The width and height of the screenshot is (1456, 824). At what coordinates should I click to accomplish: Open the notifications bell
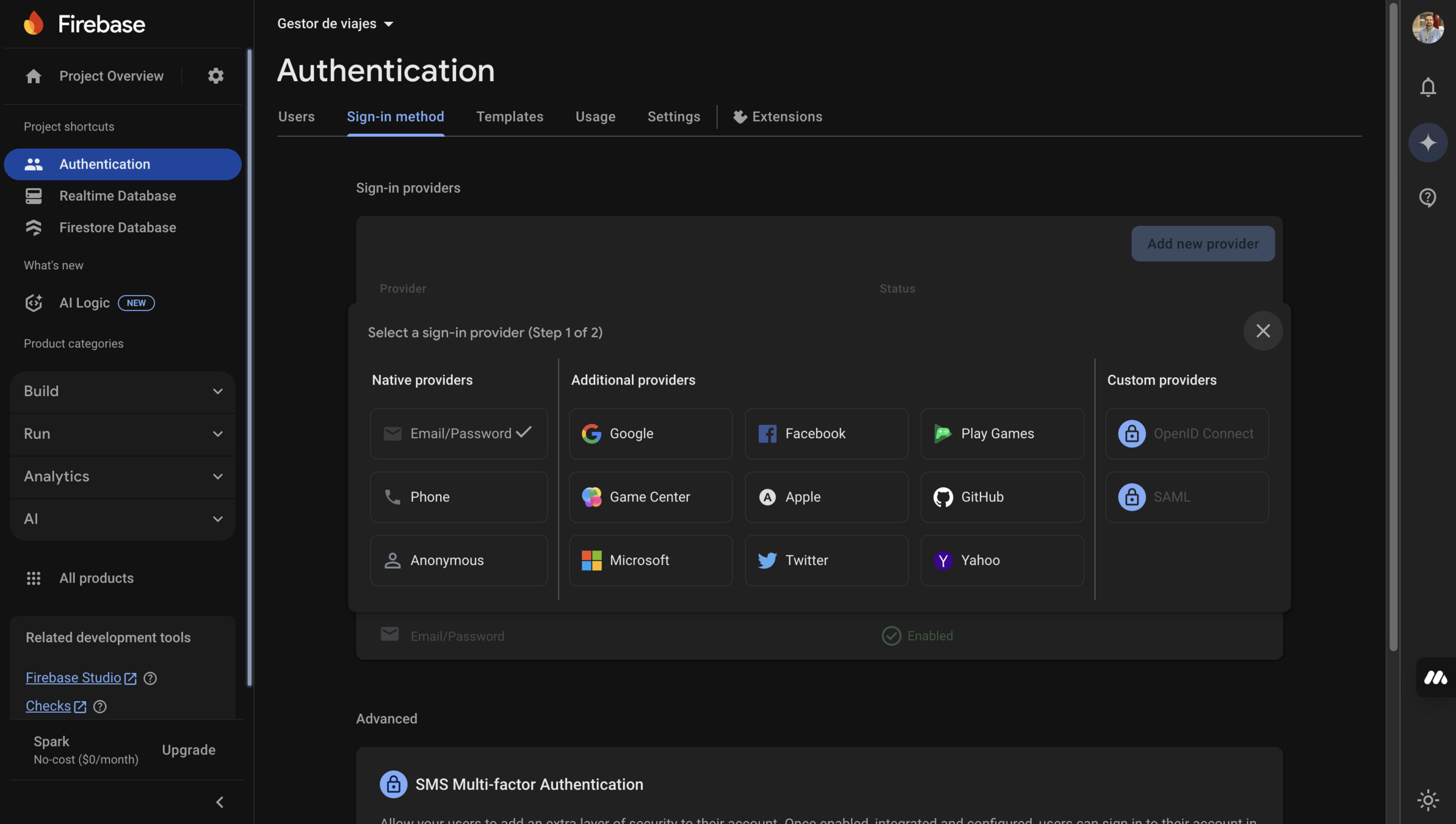[x=1428, y=87]
